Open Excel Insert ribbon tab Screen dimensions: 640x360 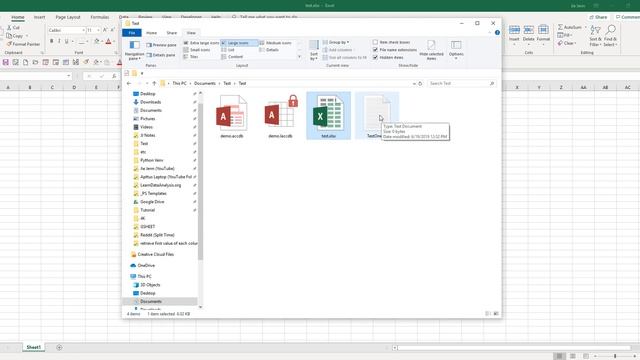point(40,17)
